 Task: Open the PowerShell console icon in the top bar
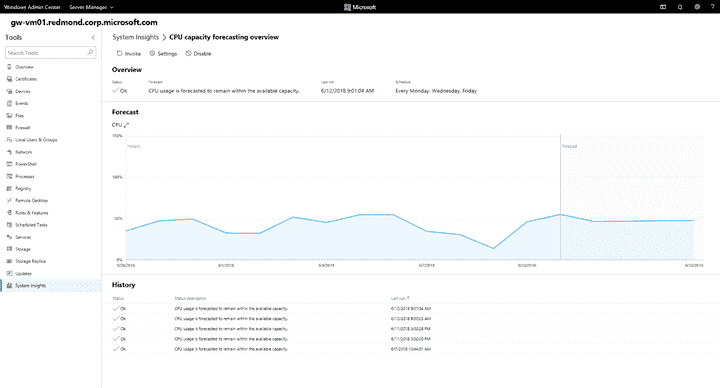tap(663, 7)
